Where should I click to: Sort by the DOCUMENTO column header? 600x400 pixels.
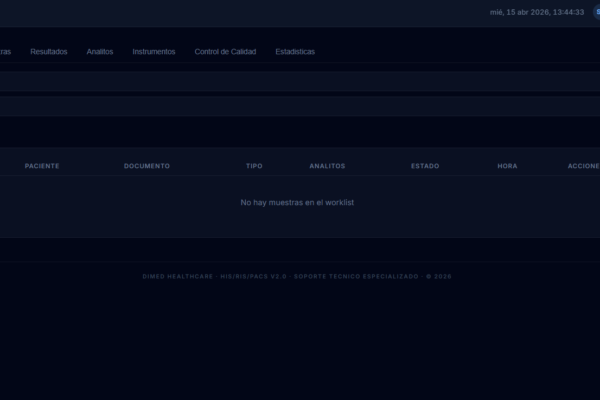tap(147, 166)
